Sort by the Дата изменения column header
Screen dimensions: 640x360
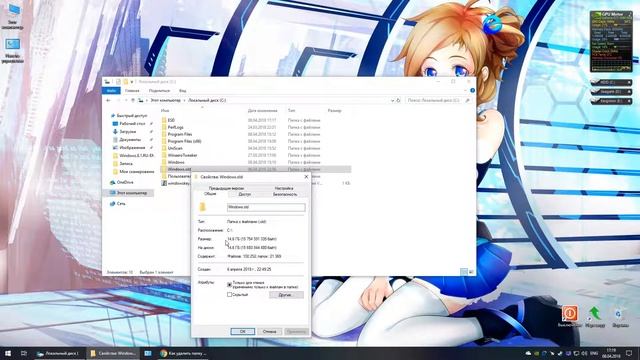262,111
